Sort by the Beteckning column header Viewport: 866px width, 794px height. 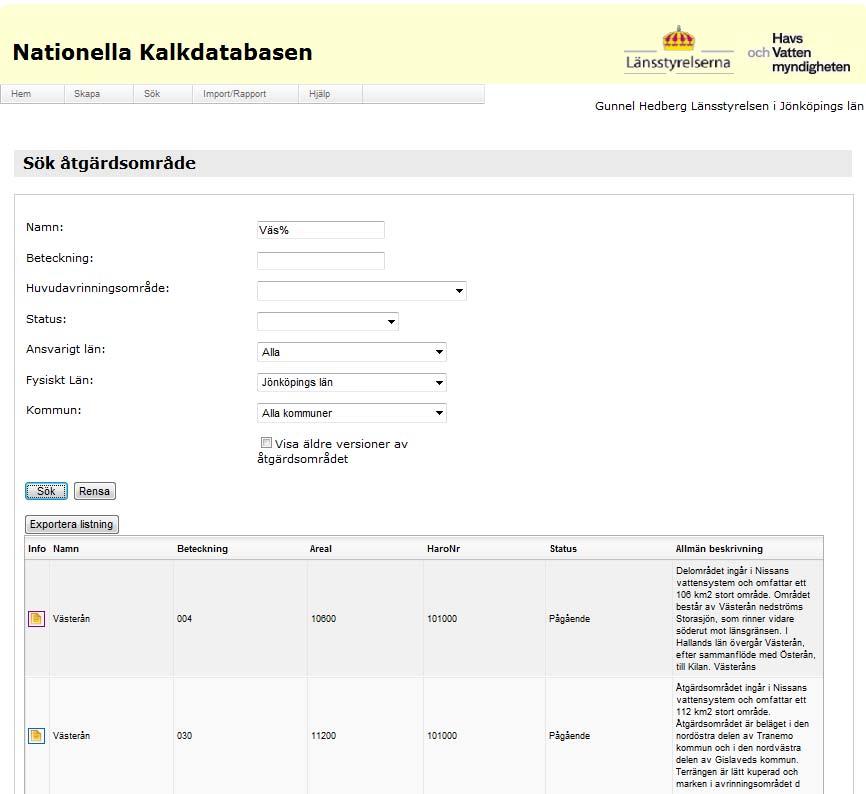point(202,549)
